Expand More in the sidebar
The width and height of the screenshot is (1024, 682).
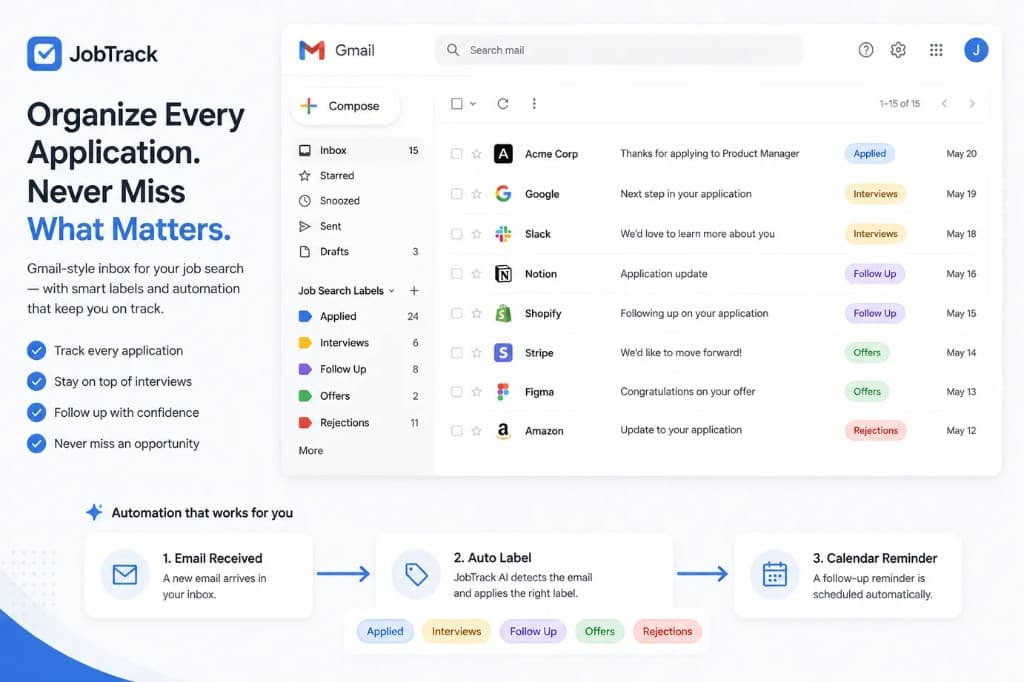pos(311,451)
